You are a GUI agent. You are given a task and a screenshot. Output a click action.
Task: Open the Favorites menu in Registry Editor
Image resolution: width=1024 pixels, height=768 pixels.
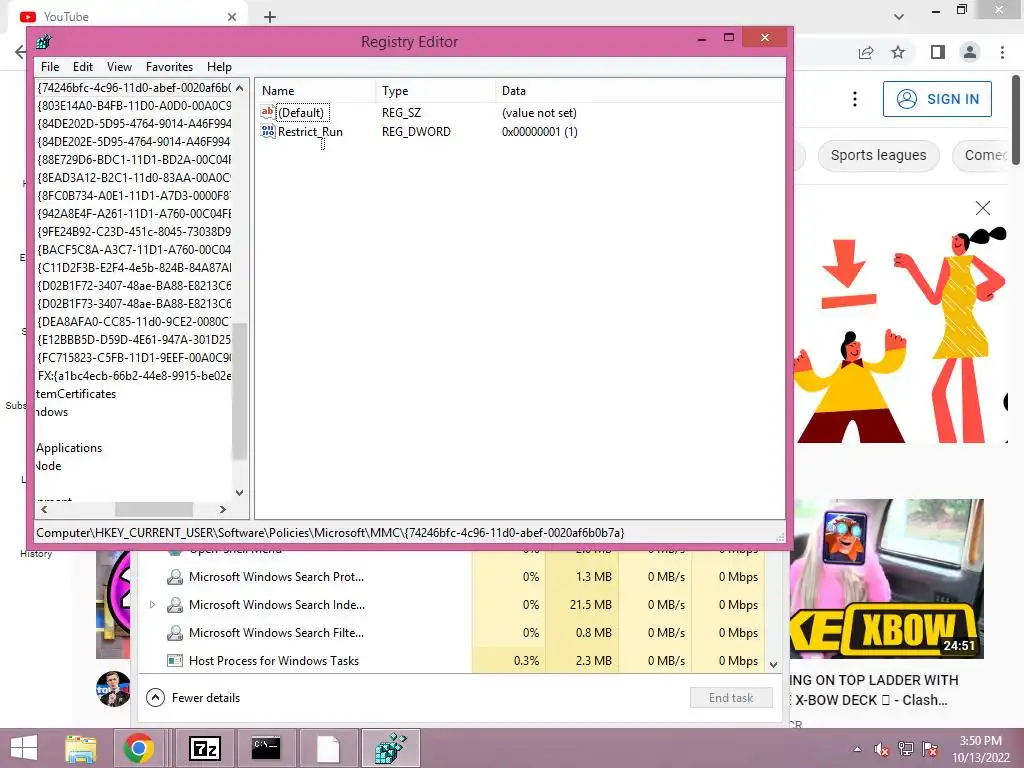(169, 67)
